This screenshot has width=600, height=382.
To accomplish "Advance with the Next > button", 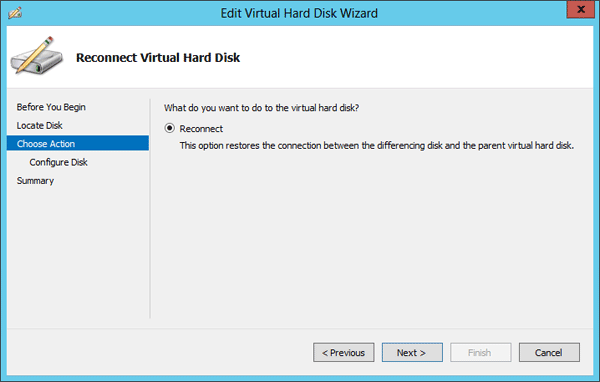I will click(412, 352).
